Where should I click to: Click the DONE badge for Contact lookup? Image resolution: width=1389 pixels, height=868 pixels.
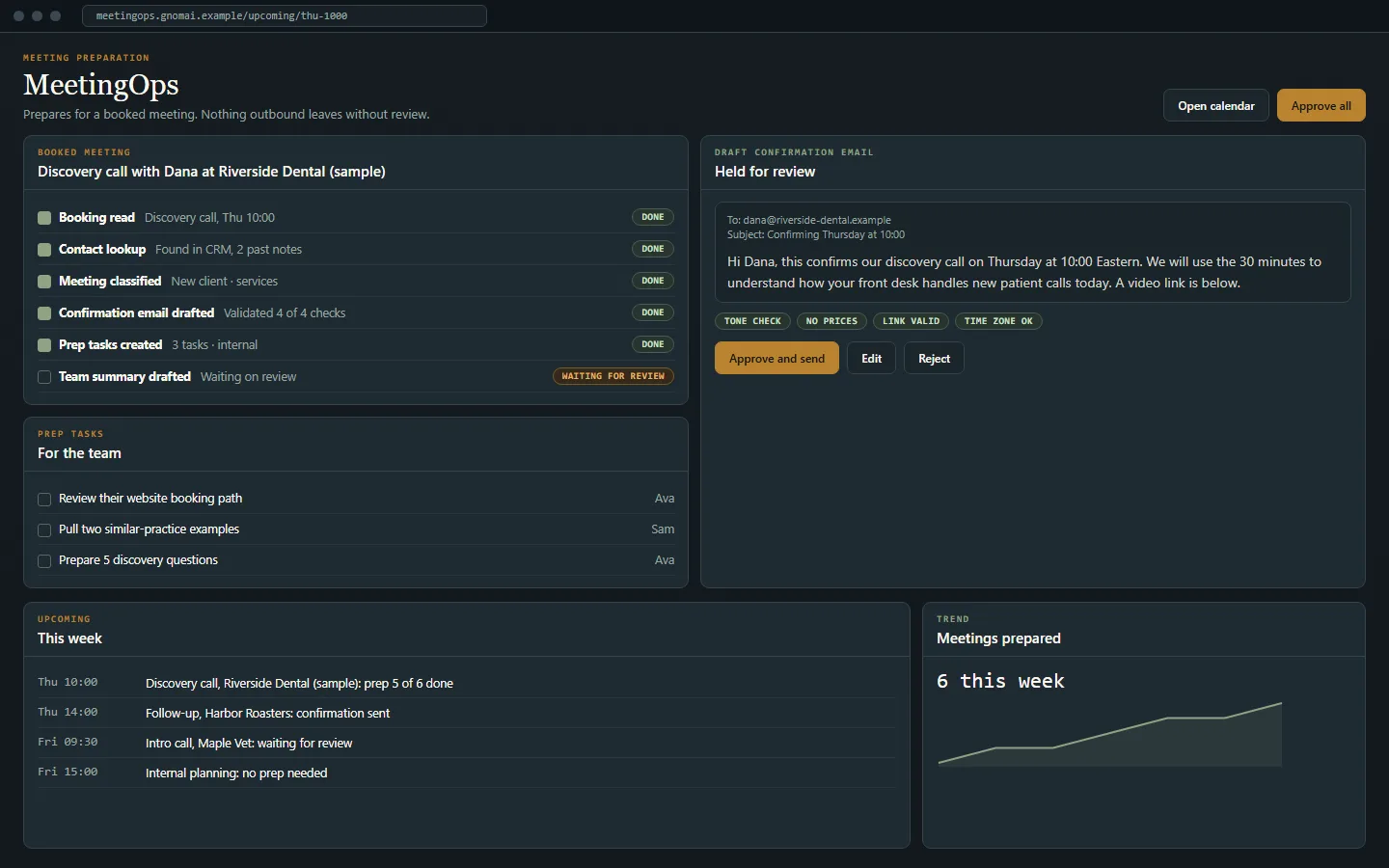point(653,249)
